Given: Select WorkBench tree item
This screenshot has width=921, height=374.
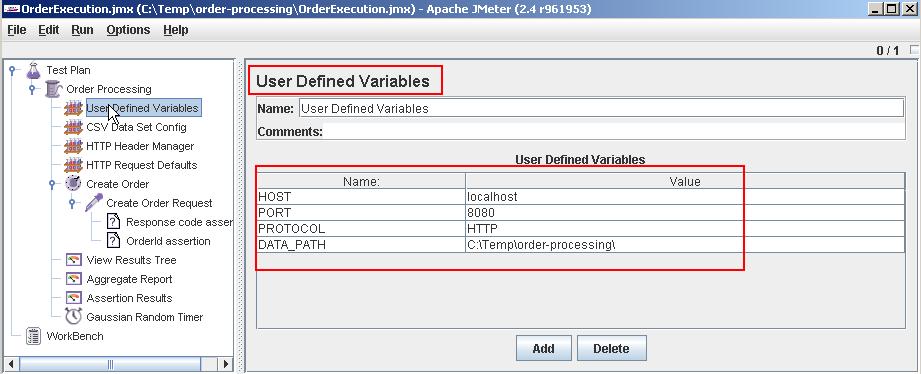Looking at the screenshot, I should pos(75,336).
